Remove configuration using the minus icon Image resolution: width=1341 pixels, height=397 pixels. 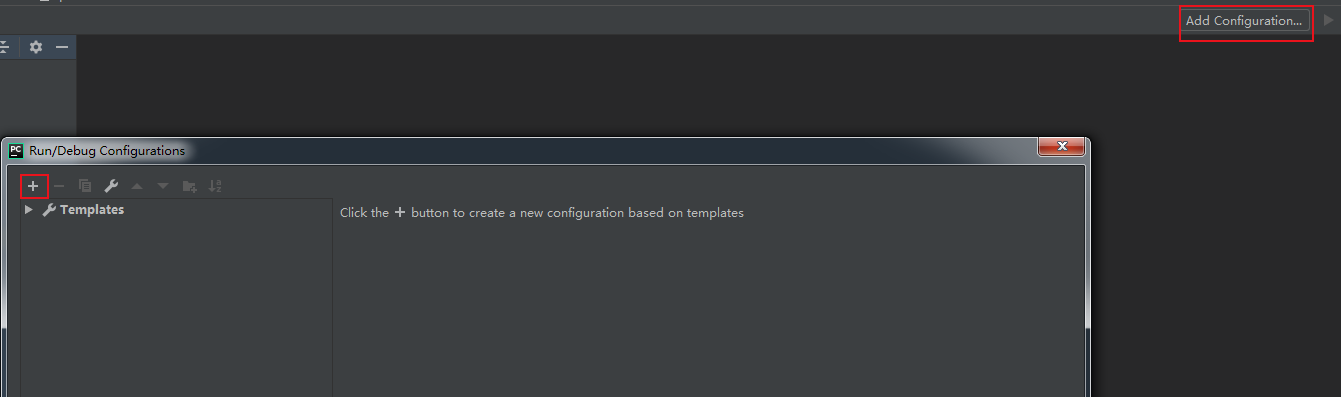coord(59,186)
